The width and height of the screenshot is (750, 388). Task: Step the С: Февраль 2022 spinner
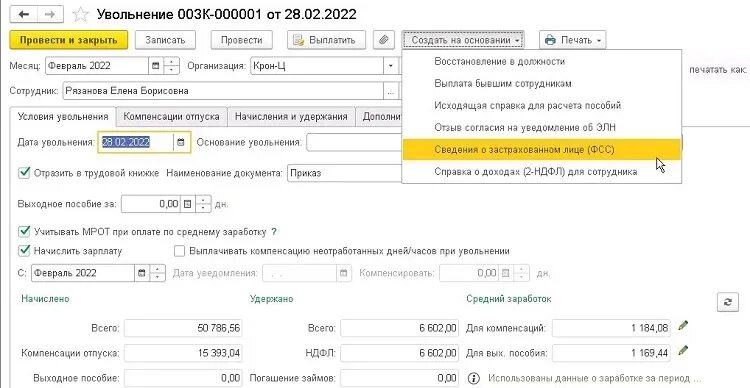tap(157, 273)
